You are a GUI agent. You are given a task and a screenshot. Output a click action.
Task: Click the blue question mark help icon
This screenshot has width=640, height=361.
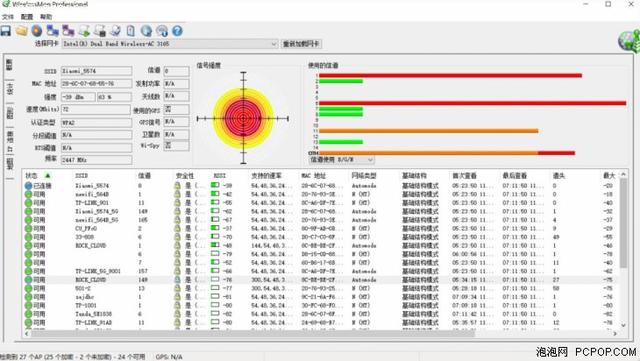click(x=177, y=31)
